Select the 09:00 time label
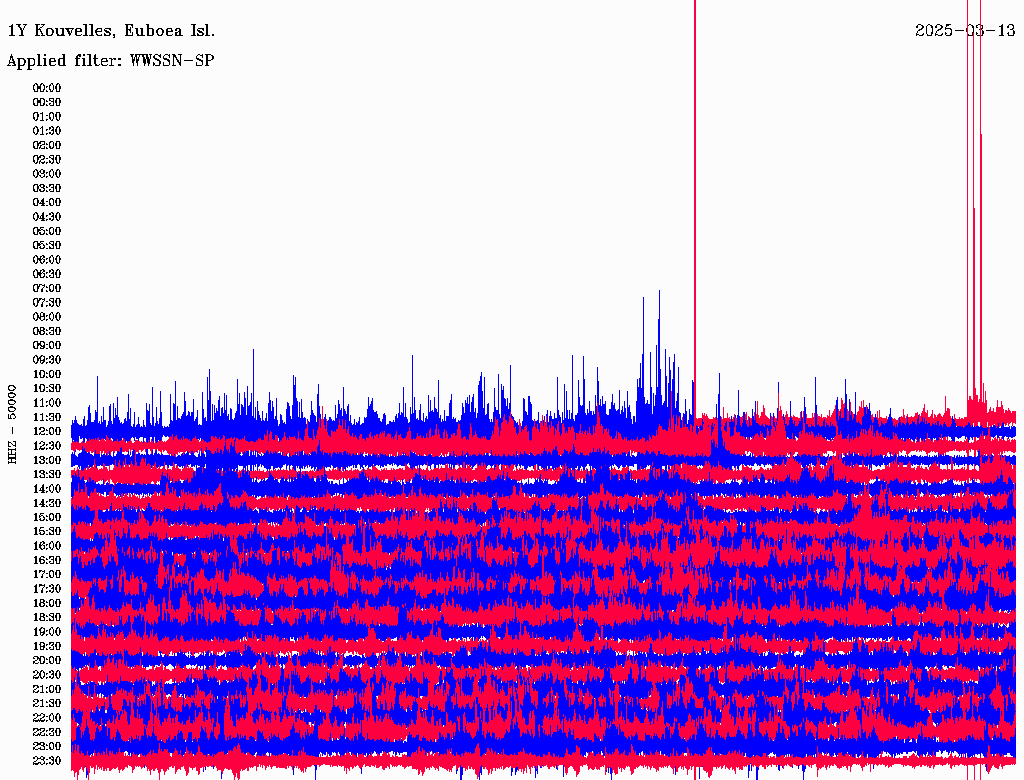1024x780 pixels. pos(47,346)
